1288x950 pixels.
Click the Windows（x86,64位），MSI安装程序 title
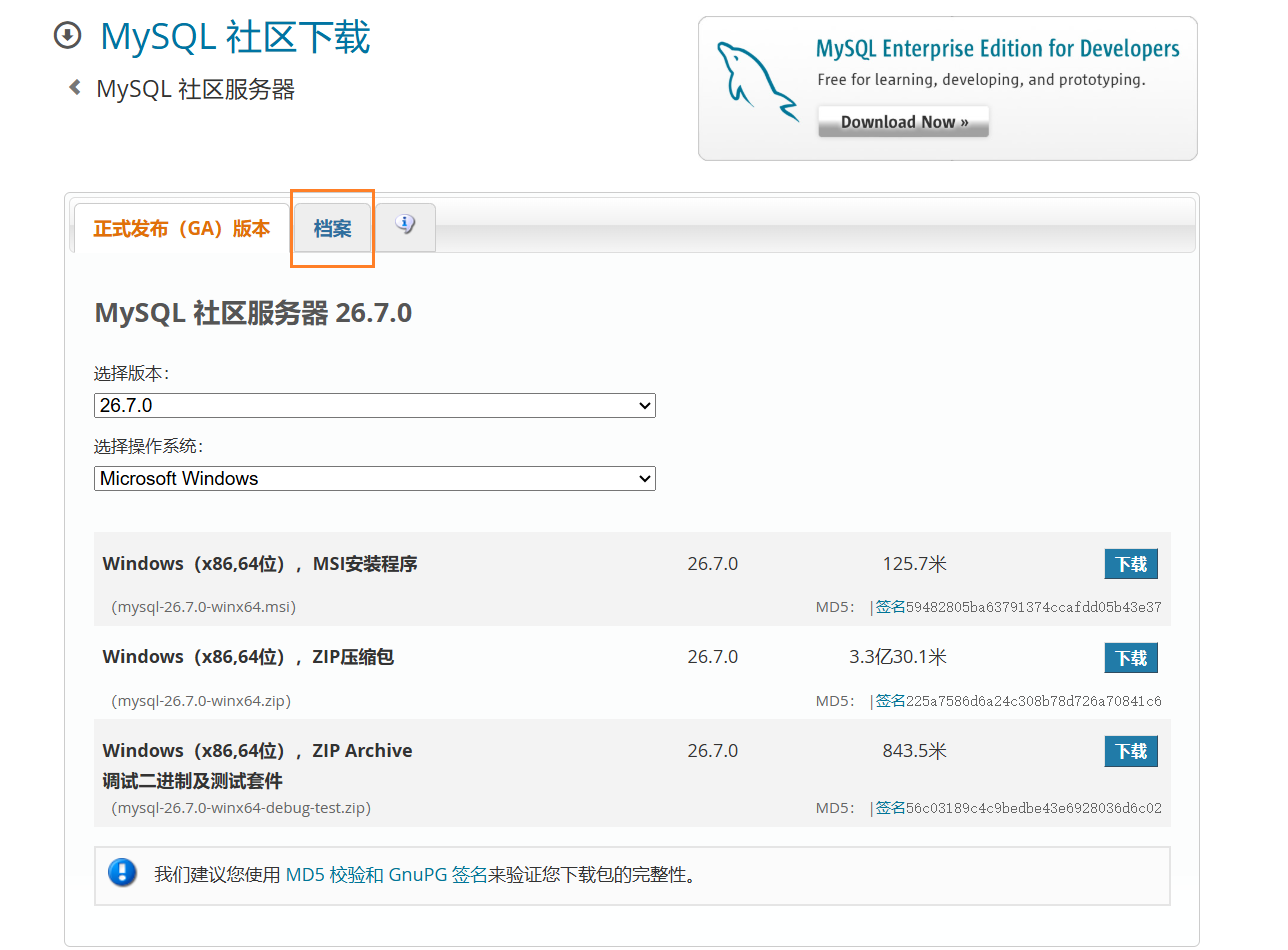point(260,564)
